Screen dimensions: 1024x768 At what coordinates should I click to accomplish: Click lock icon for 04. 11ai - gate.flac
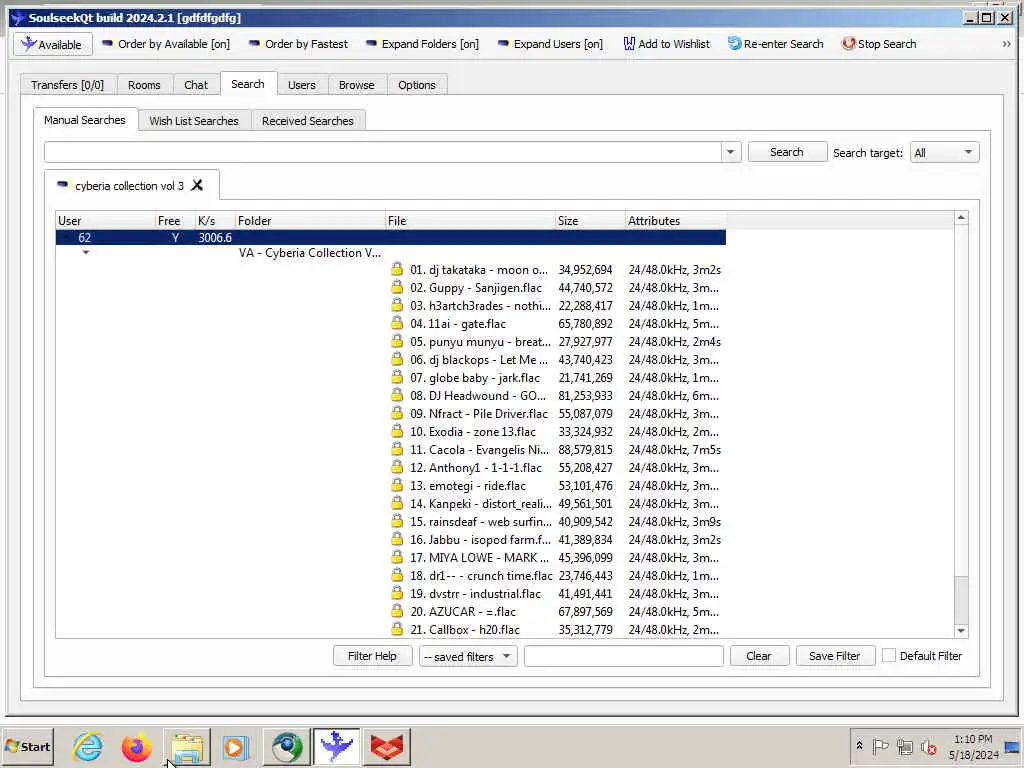pyautogui.click(x=397, y=323)
